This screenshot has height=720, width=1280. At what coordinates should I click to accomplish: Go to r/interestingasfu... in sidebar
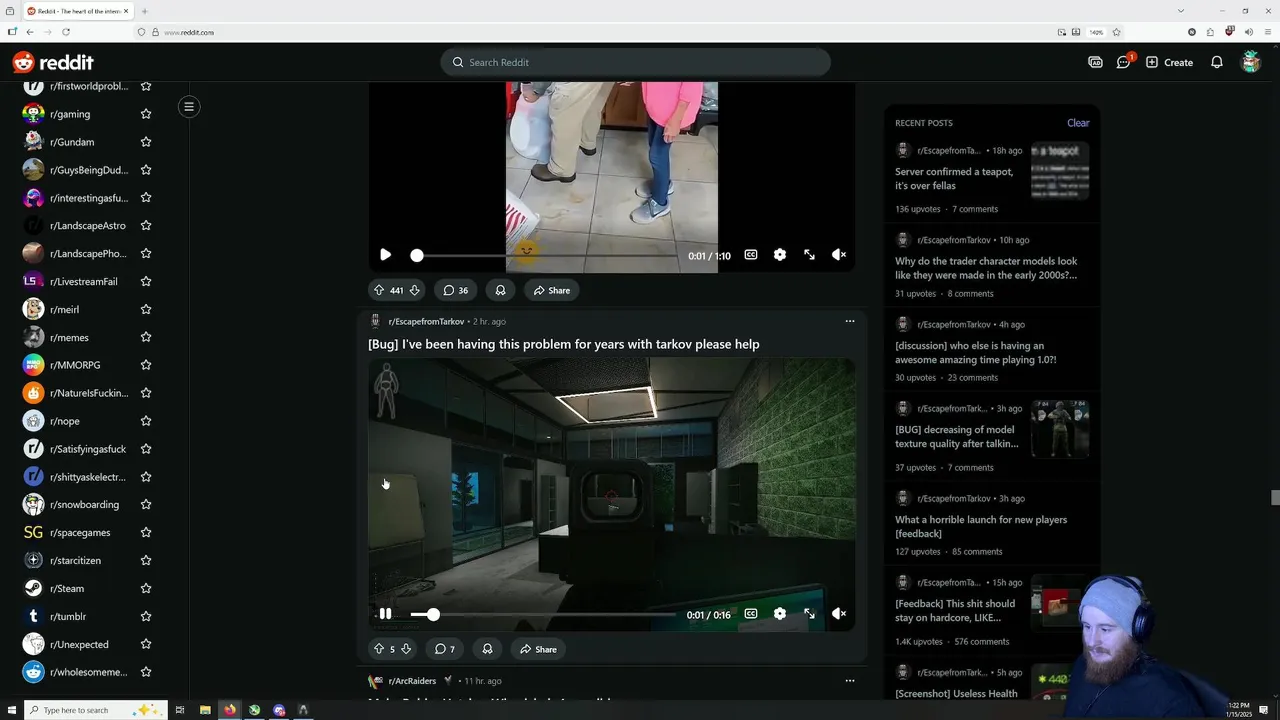click(x=88, y=198)
